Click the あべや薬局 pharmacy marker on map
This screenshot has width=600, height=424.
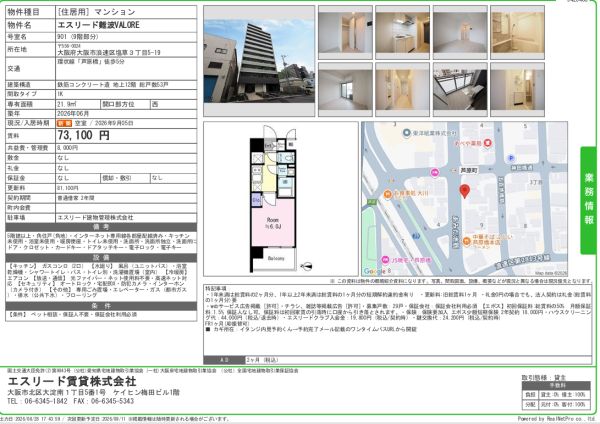(x=488, y=143)
